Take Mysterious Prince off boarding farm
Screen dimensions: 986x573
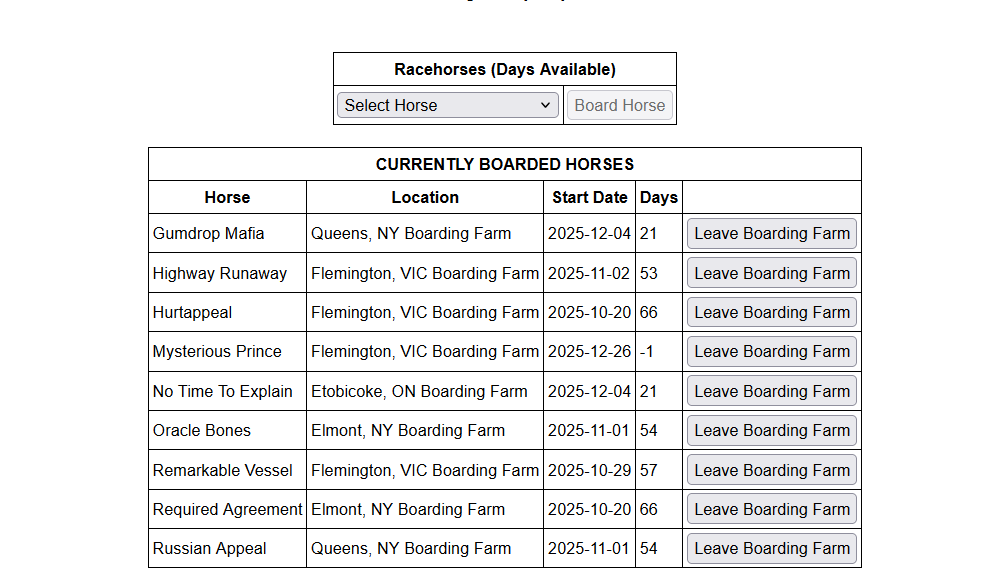pyautogui.click(x=771, y=351)
